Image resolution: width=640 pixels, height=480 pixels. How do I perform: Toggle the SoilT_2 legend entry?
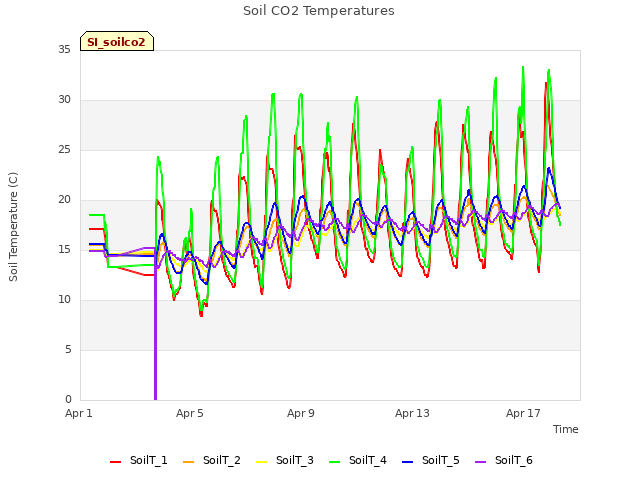(212, 460)
